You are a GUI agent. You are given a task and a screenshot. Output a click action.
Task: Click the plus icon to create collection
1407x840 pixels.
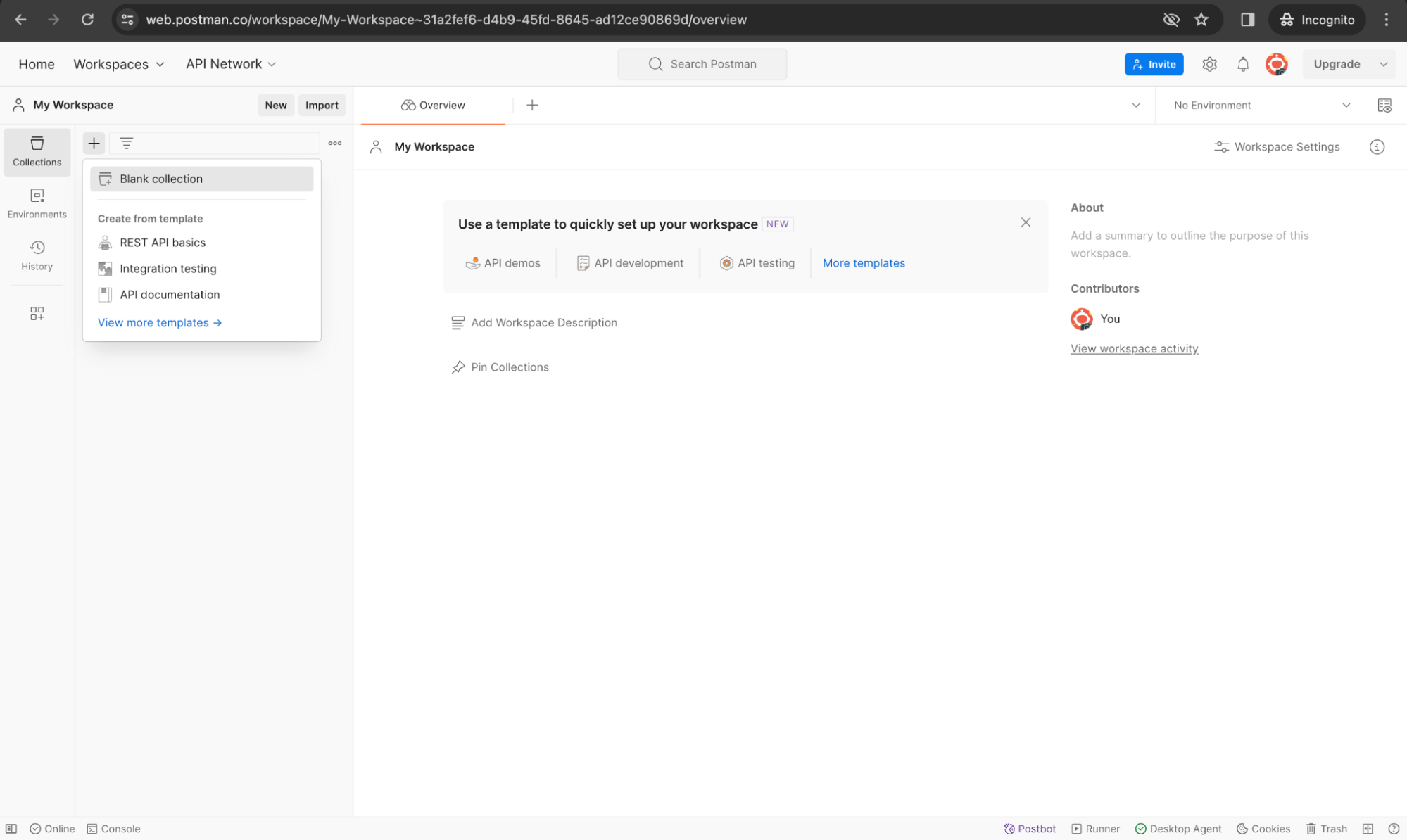(x=94, y=143)
